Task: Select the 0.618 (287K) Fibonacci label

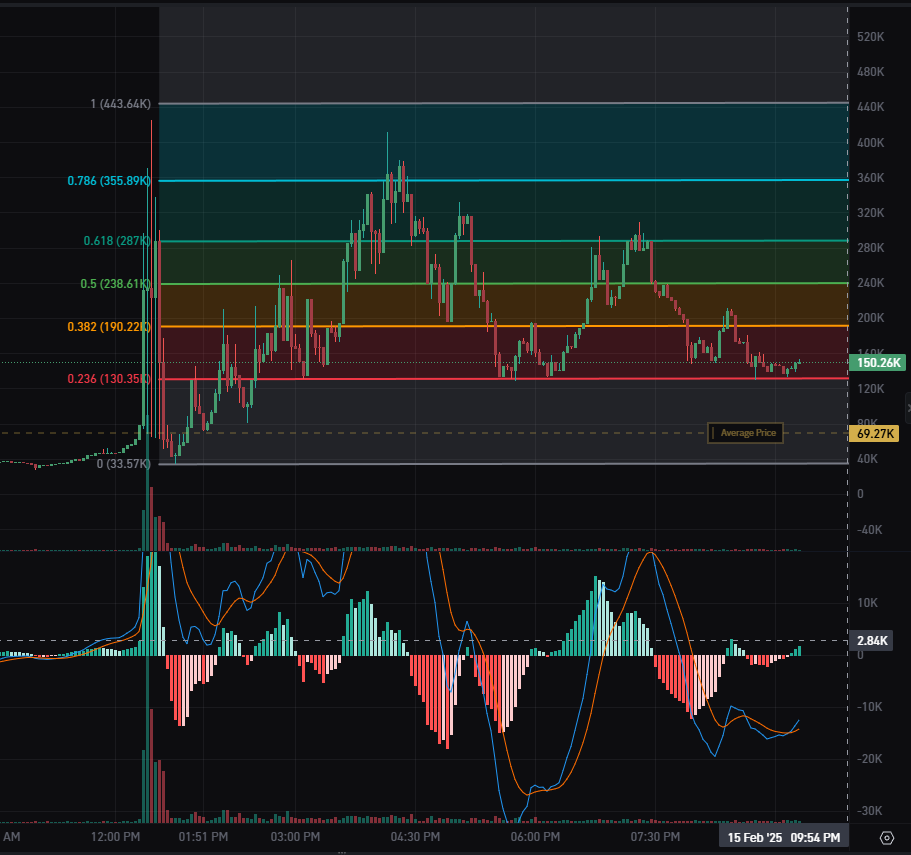Action: click(117, 240)
